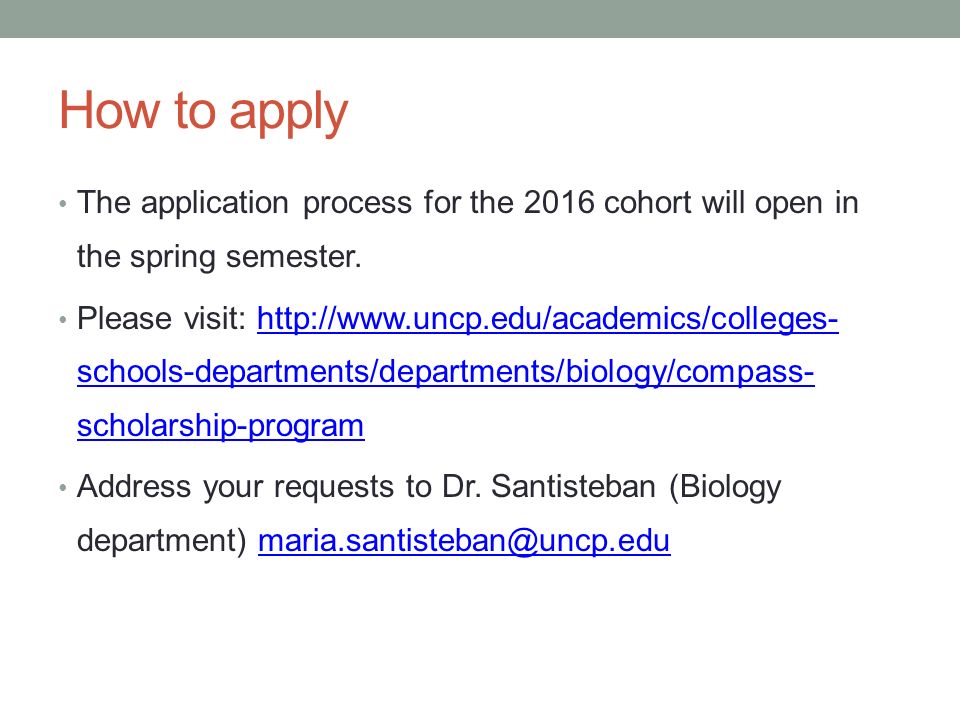Follow the scholarship-program link text
The height and width of the screenshot is (720, 960).
click(220, 426)
